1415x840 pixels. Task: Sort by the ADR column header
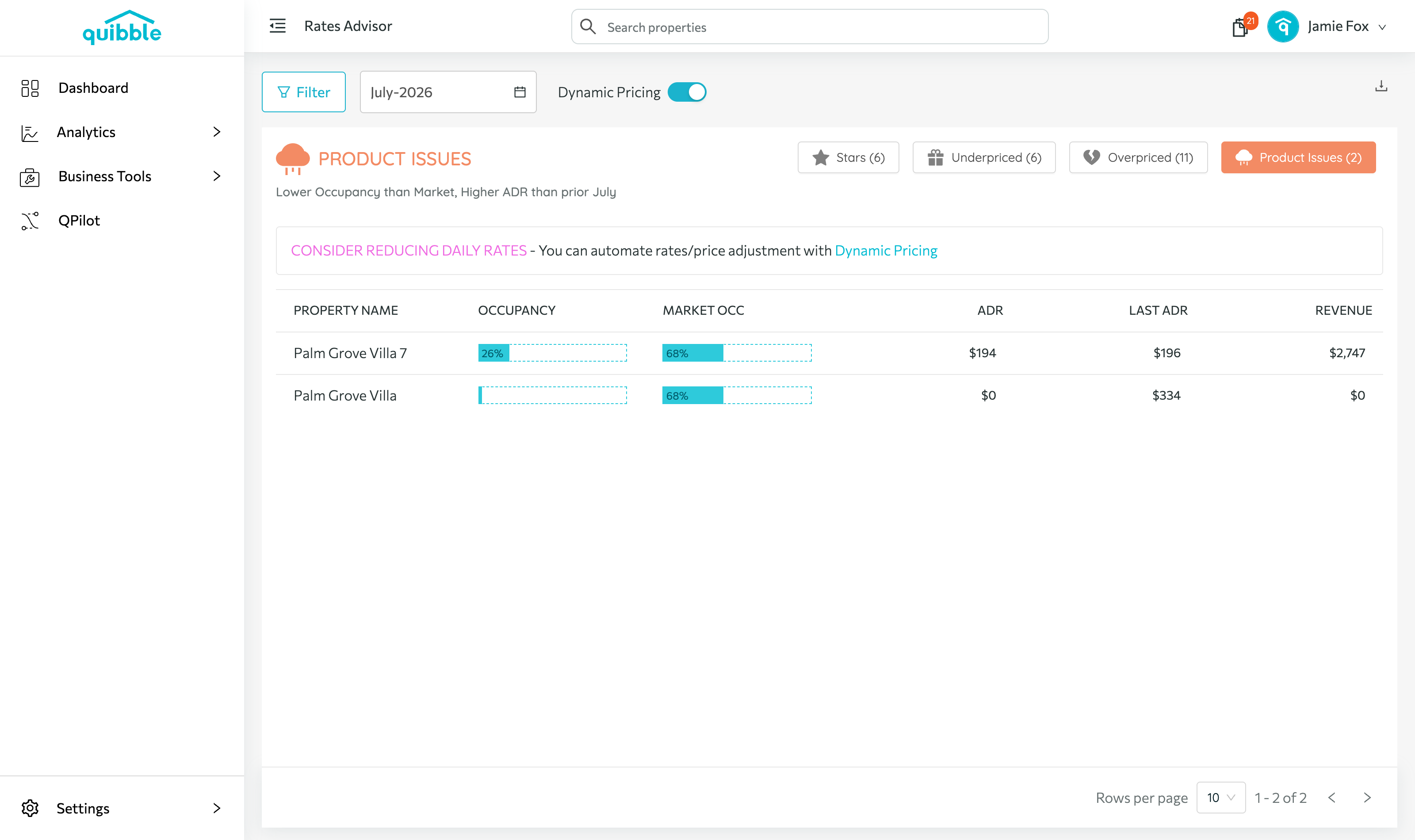[x=990, y=310]
